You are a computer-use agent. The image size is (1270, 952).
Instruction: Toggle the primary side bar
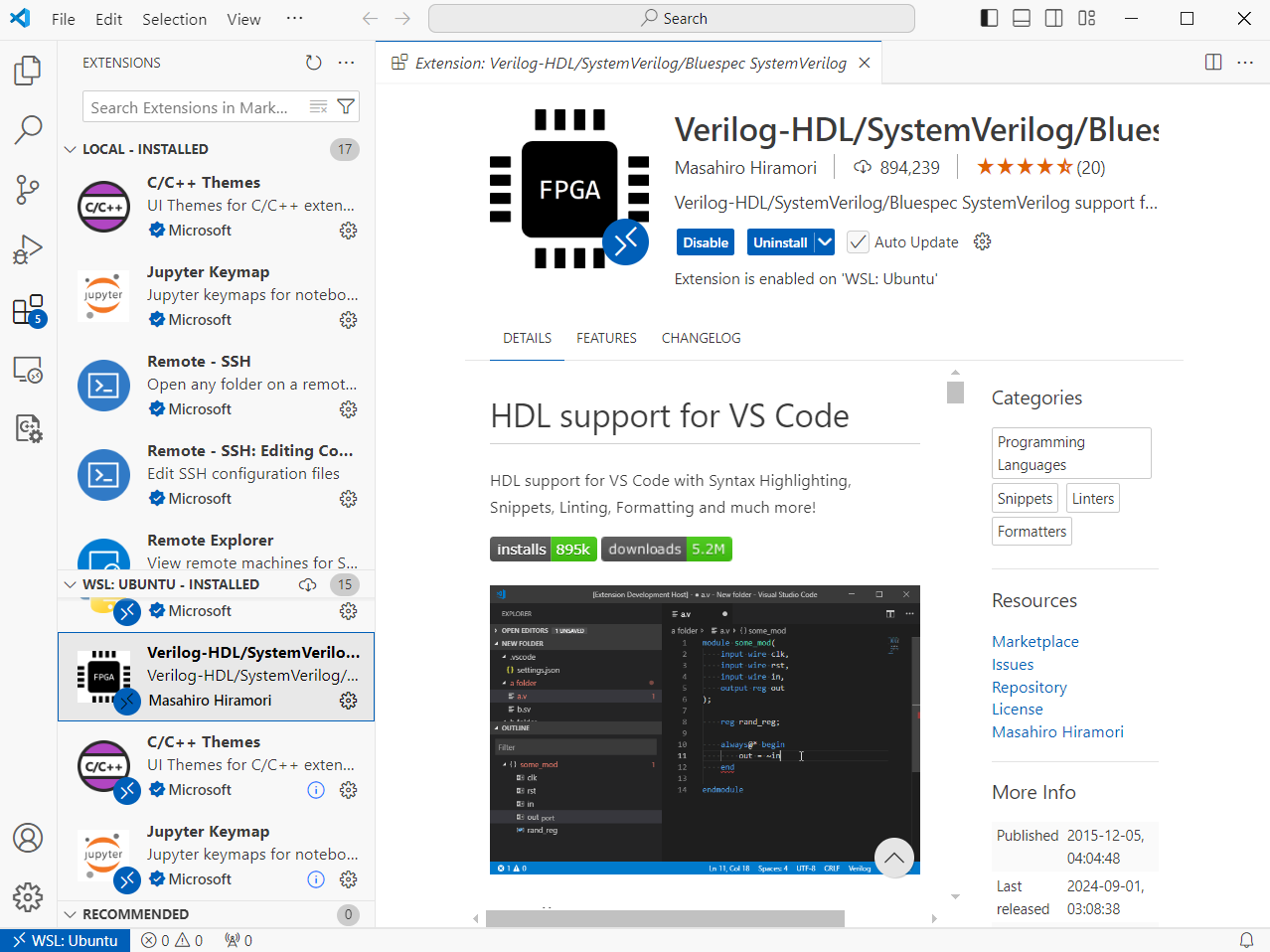tap(989, 18)
